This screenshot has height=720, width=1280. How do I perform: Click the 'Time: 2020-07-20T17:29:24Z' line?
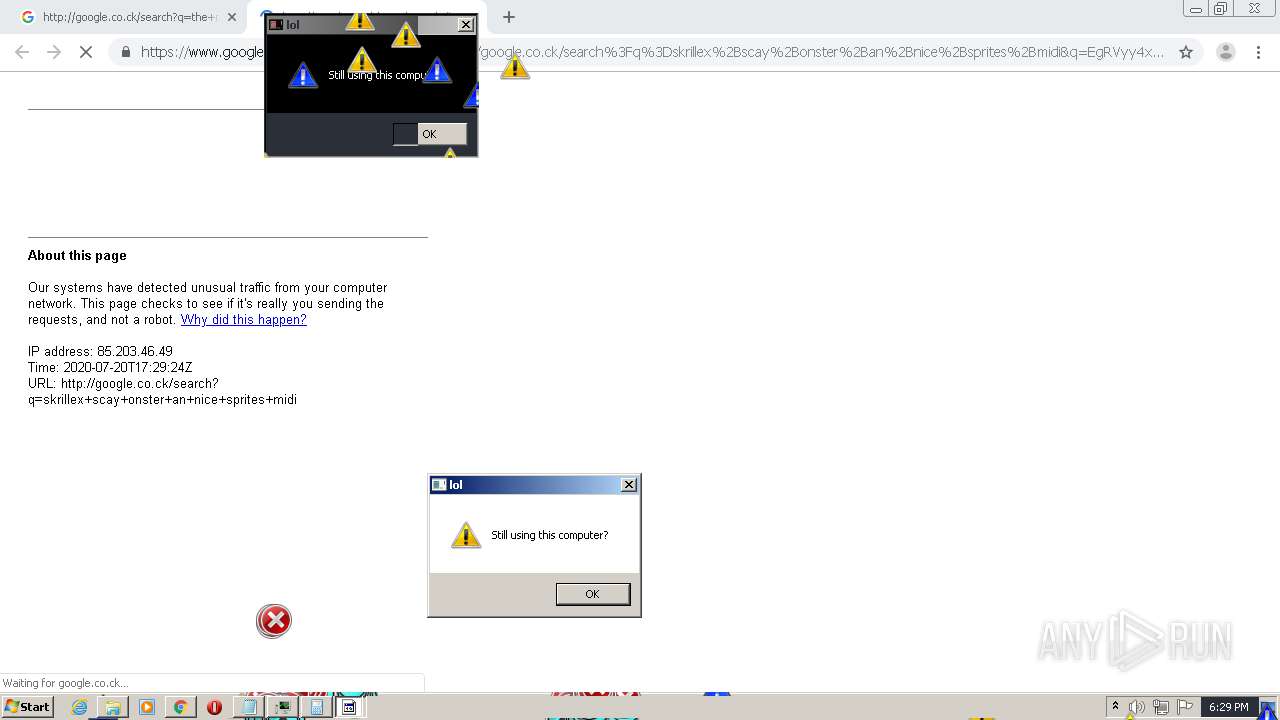click(110, 368)
